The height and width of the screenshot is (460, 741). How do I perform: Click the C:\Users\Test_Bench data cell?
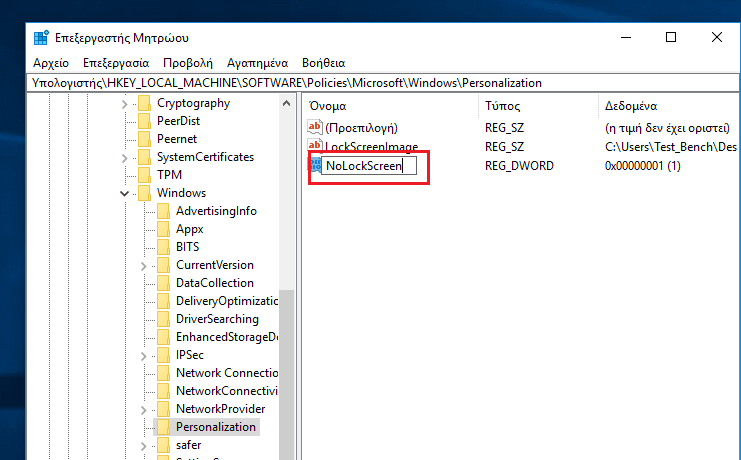coord(671,147)
